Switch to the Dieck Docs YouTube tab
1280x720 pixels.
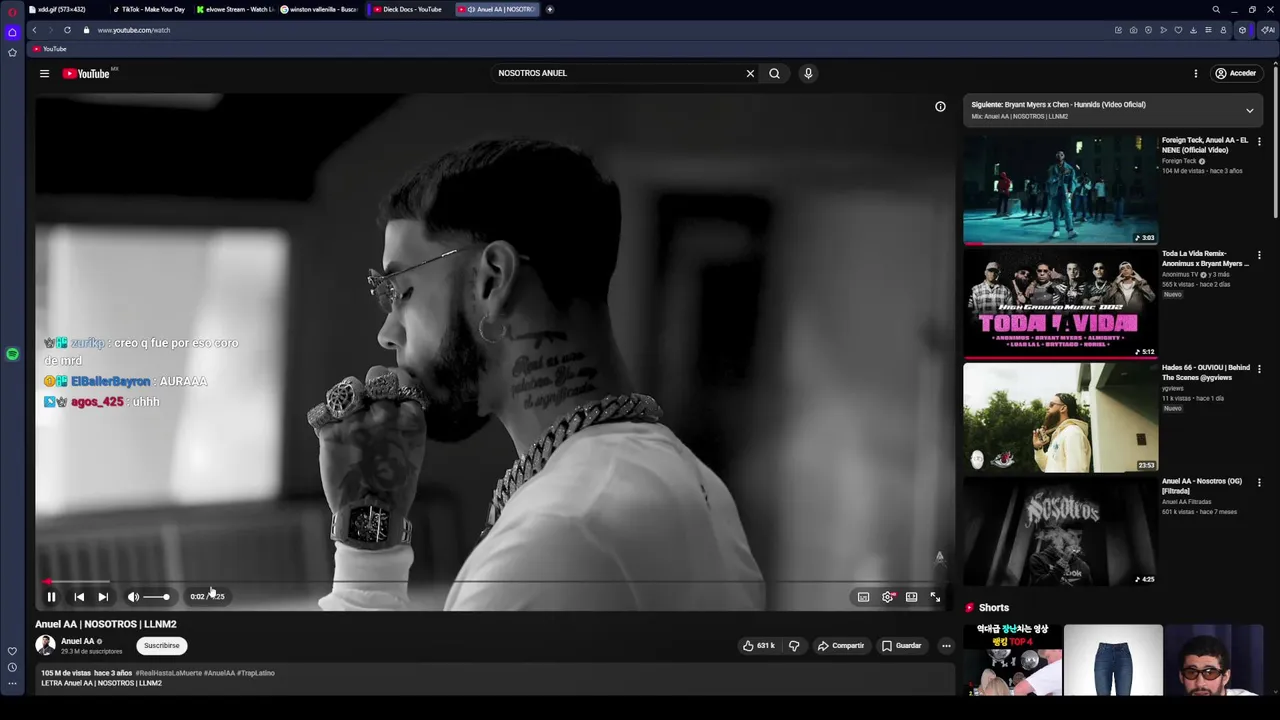408,9
